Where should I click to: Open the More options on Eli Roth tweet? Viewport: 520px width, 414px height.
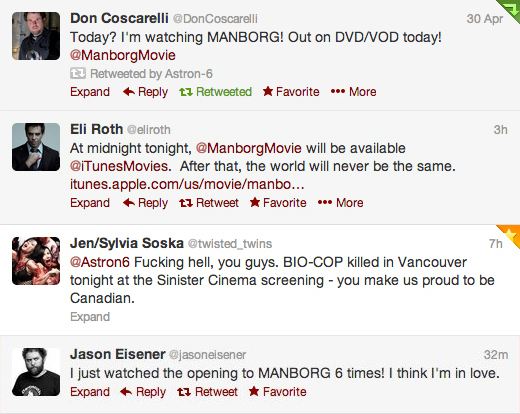340,203
